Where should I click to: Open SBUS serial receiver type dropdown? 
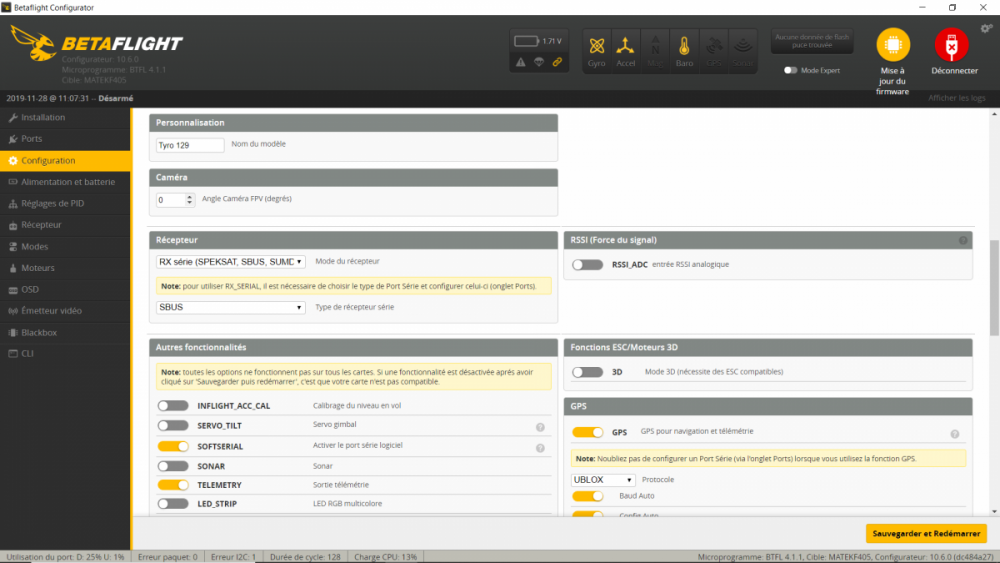coord(230,307)
